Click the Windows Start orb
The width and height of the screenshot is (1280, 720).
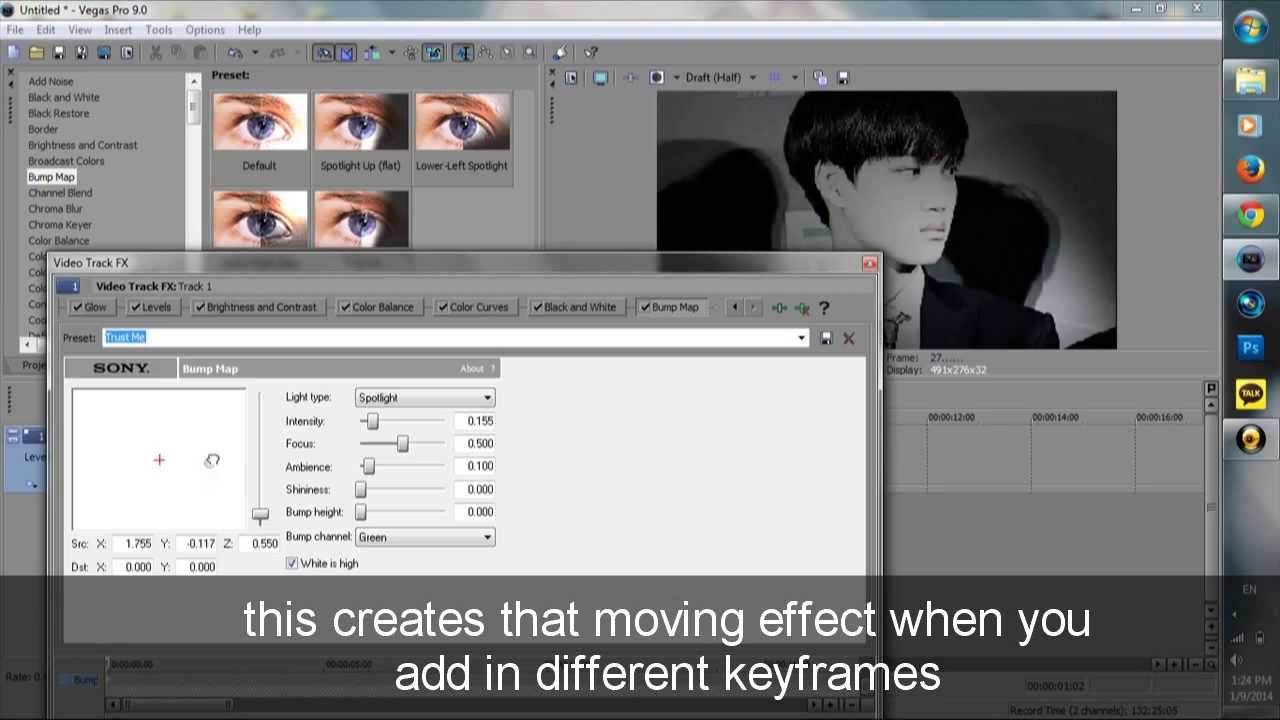click(1250, 28)
